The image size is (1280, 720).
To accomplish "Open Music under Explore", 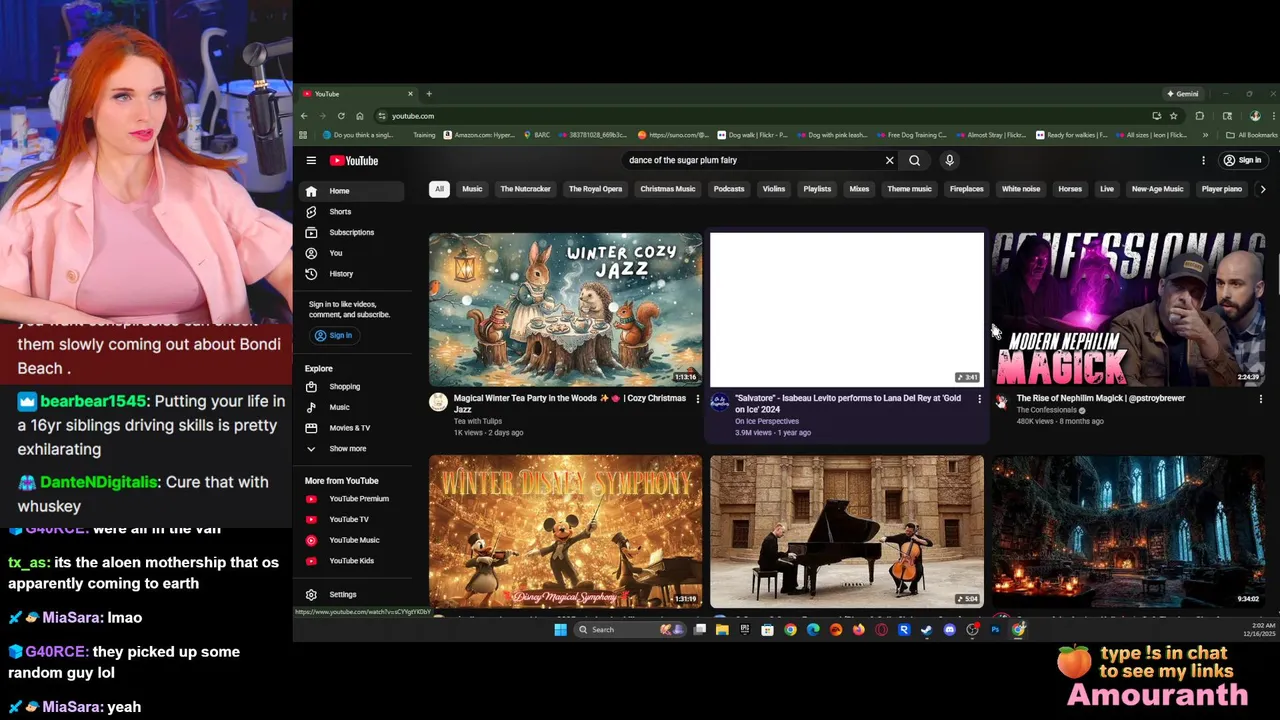I will 350,407.
